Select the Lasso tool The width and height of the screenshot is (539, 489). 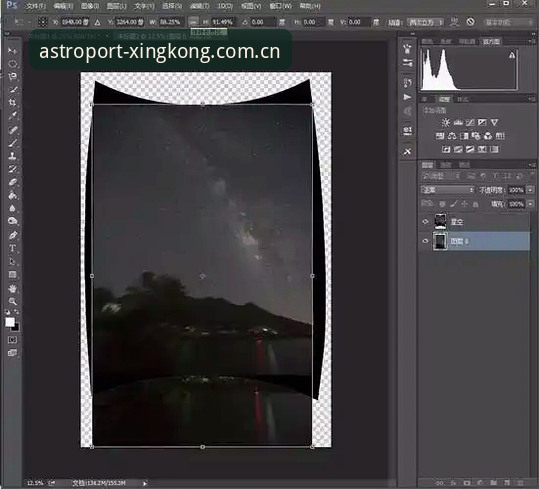click(x=13, y=76)
